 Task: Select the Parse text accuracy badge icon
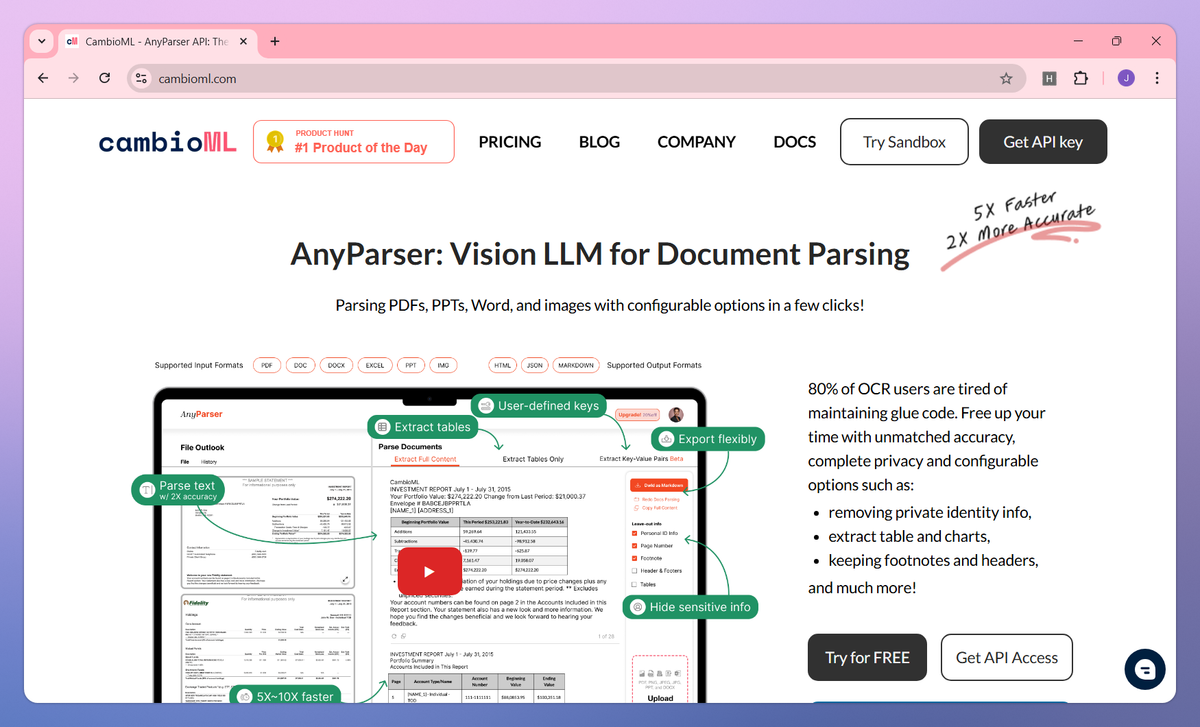tap(146, 489)
